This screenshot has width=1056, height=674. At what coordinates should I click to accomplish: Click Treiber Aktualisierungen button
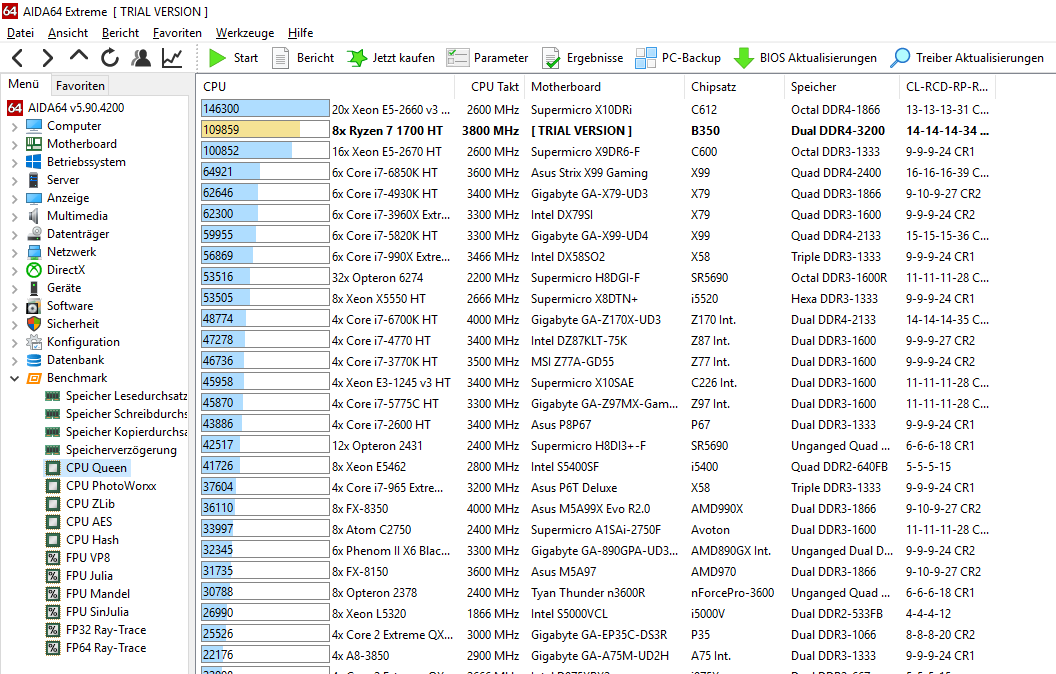(966, 58)
